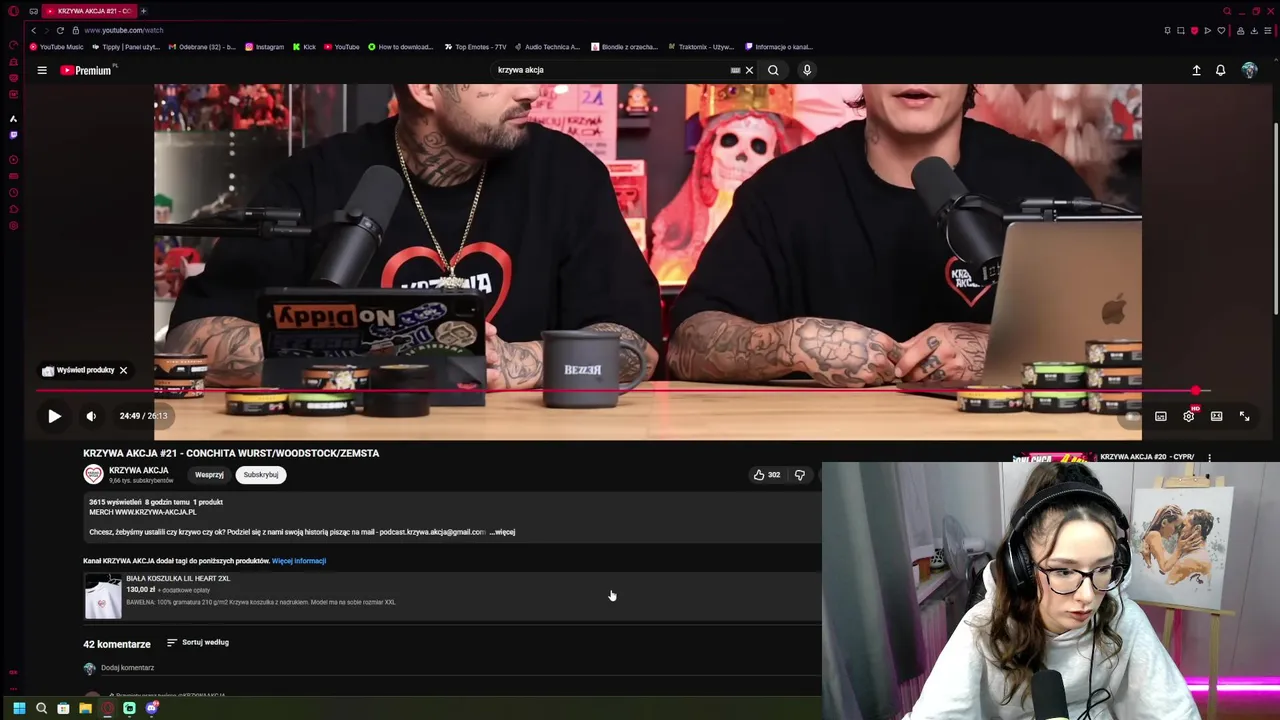Click the search box containing 'krzywa akcja'

[x=610, y=70]
